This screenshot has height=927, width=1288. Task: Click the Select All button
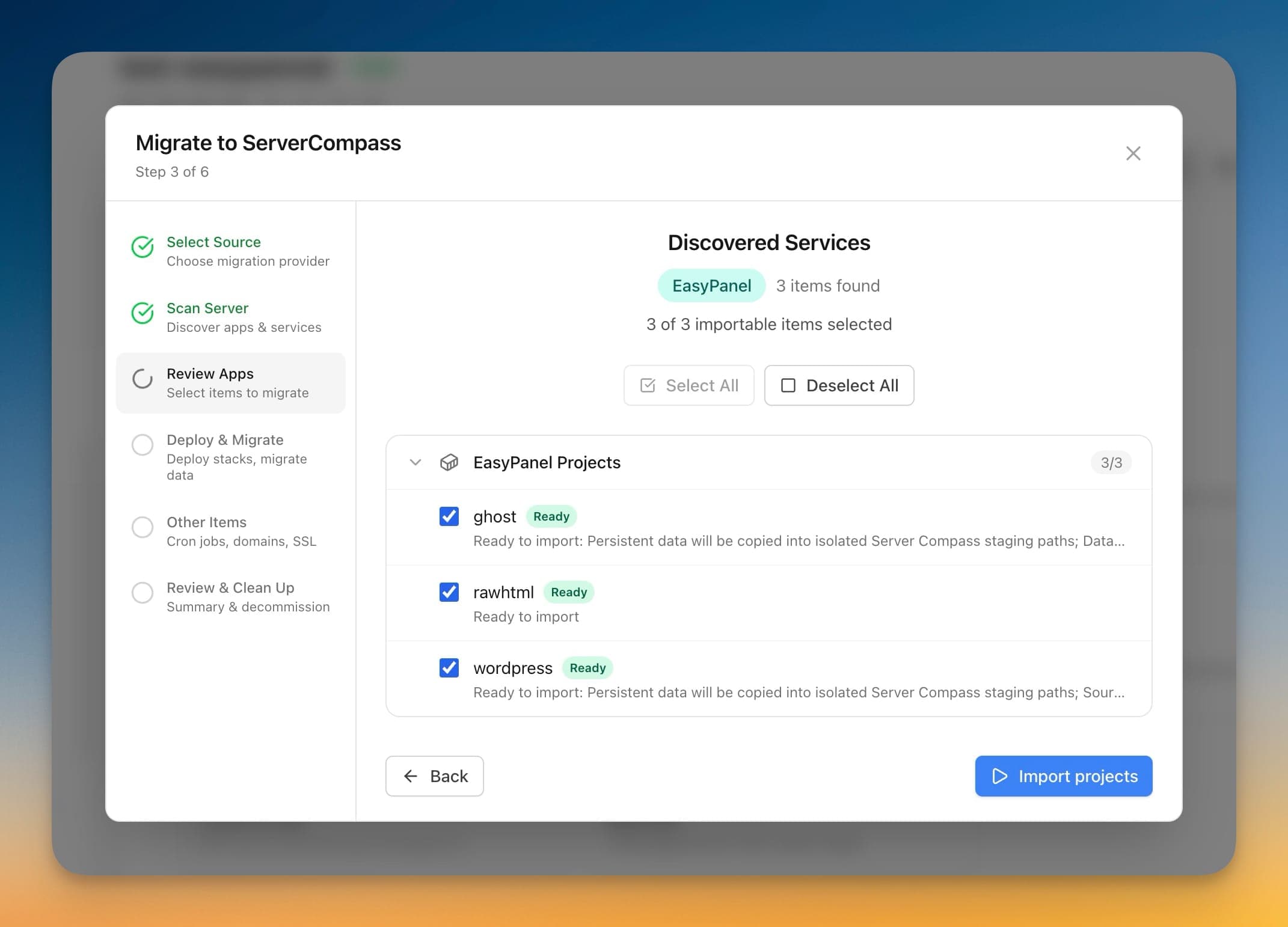(x=688, y=385)
